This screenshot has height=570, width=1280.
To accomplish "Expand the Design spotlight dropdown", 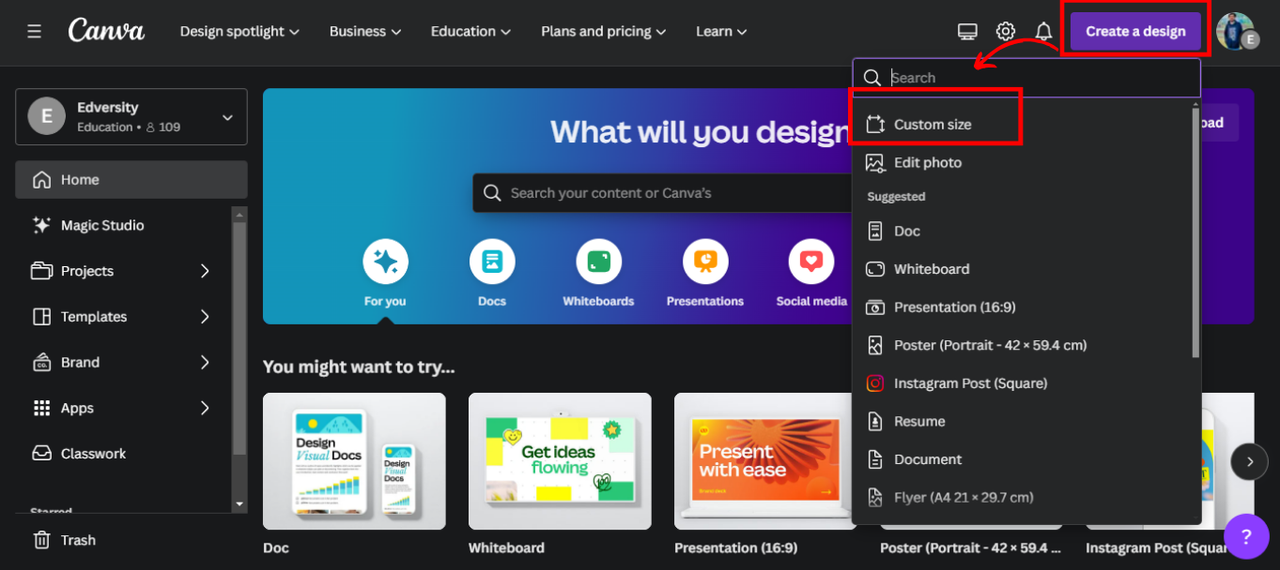I will [x=240, y=31].
